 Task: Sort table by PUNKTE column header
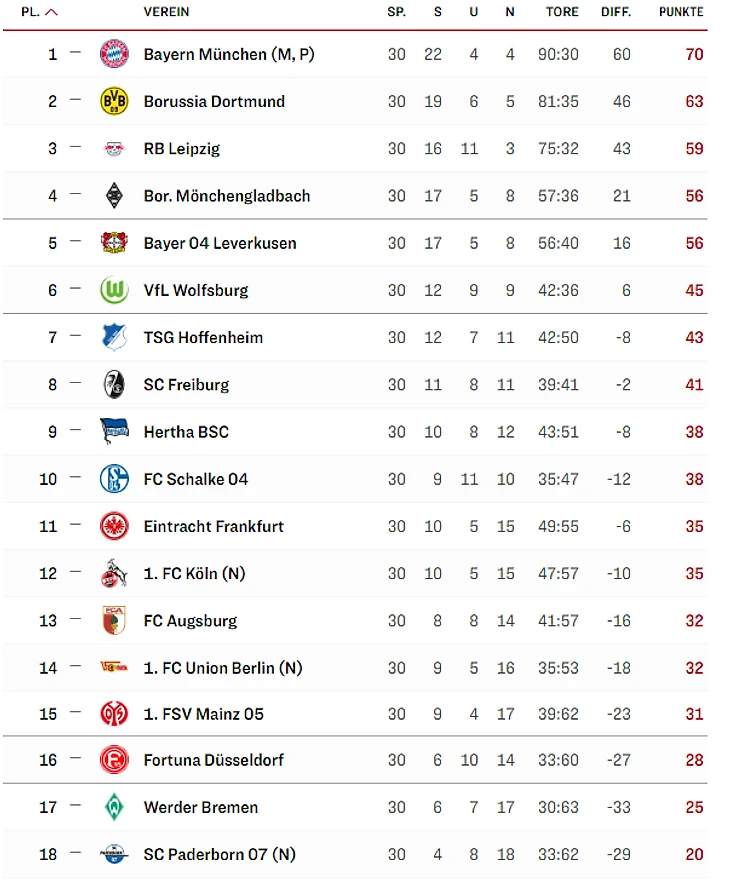pyautogui.click(x=681, y=13)
